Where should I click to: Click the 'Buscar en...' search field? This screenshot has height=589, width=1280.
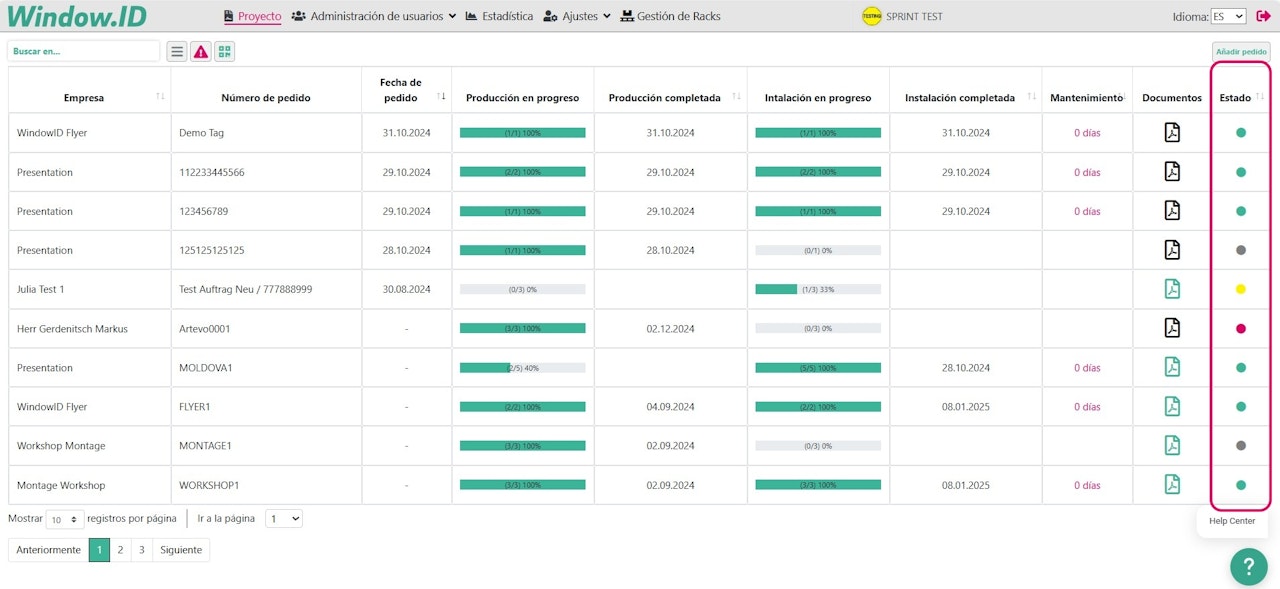[83, 51]
